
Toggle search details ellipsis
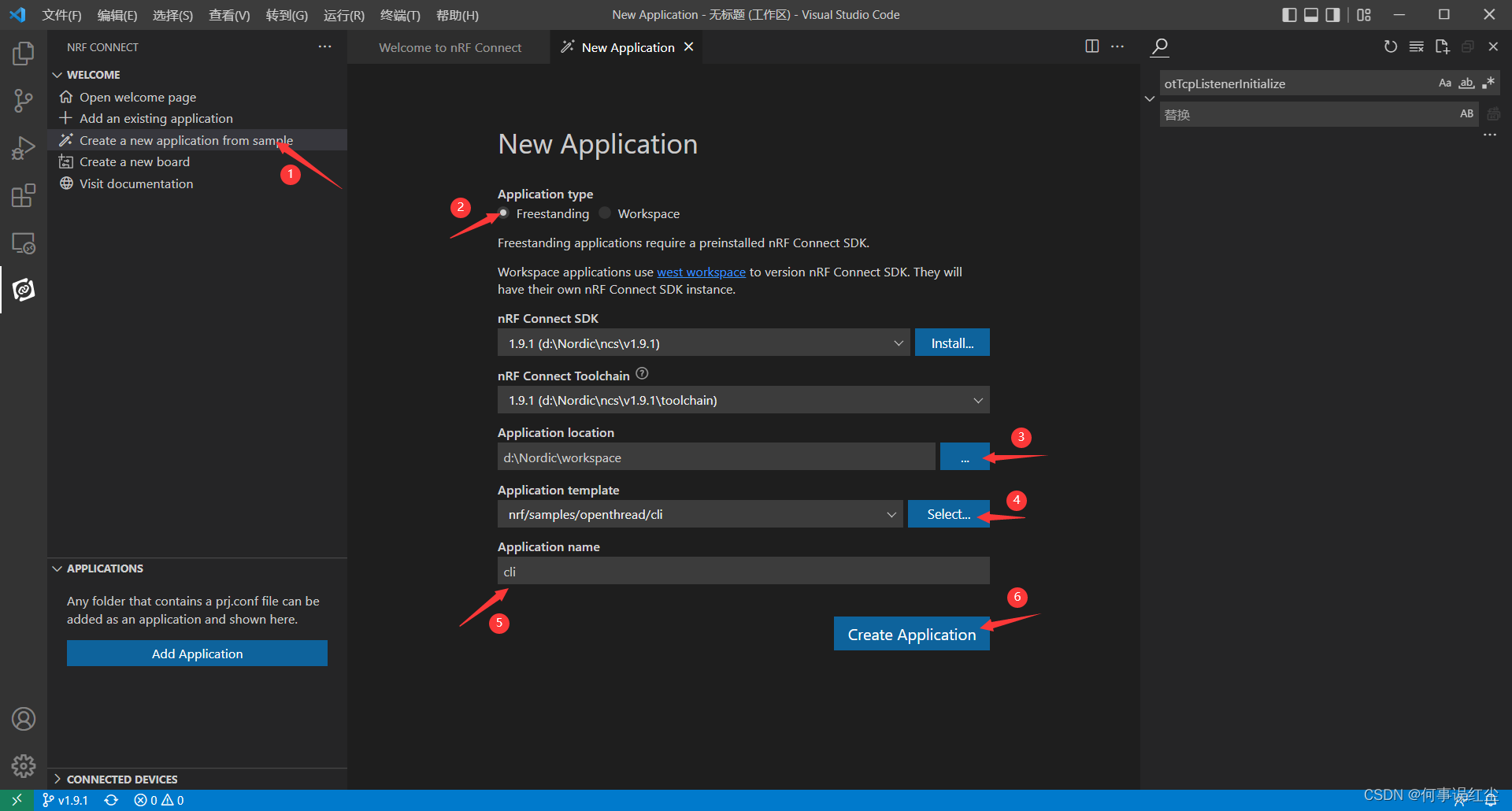(1490, 135)
